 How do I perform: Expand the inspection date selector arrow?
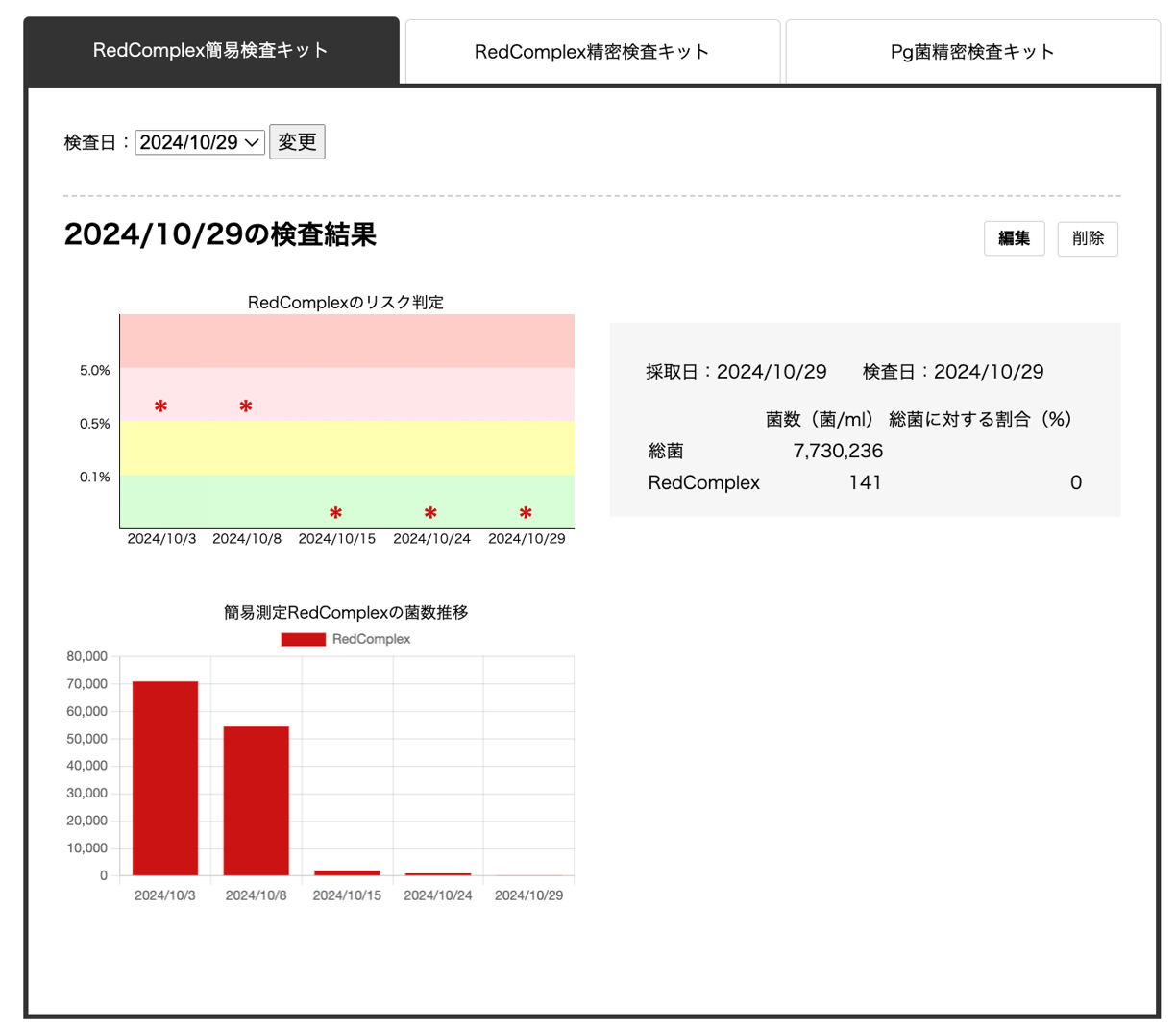click(252, 141)
